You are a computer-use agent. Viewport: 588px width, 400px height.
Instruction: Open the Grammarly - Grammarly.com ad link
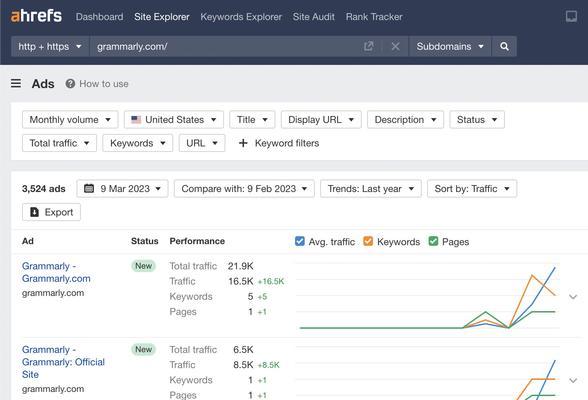pyautogui.click(x=56, y=272)
